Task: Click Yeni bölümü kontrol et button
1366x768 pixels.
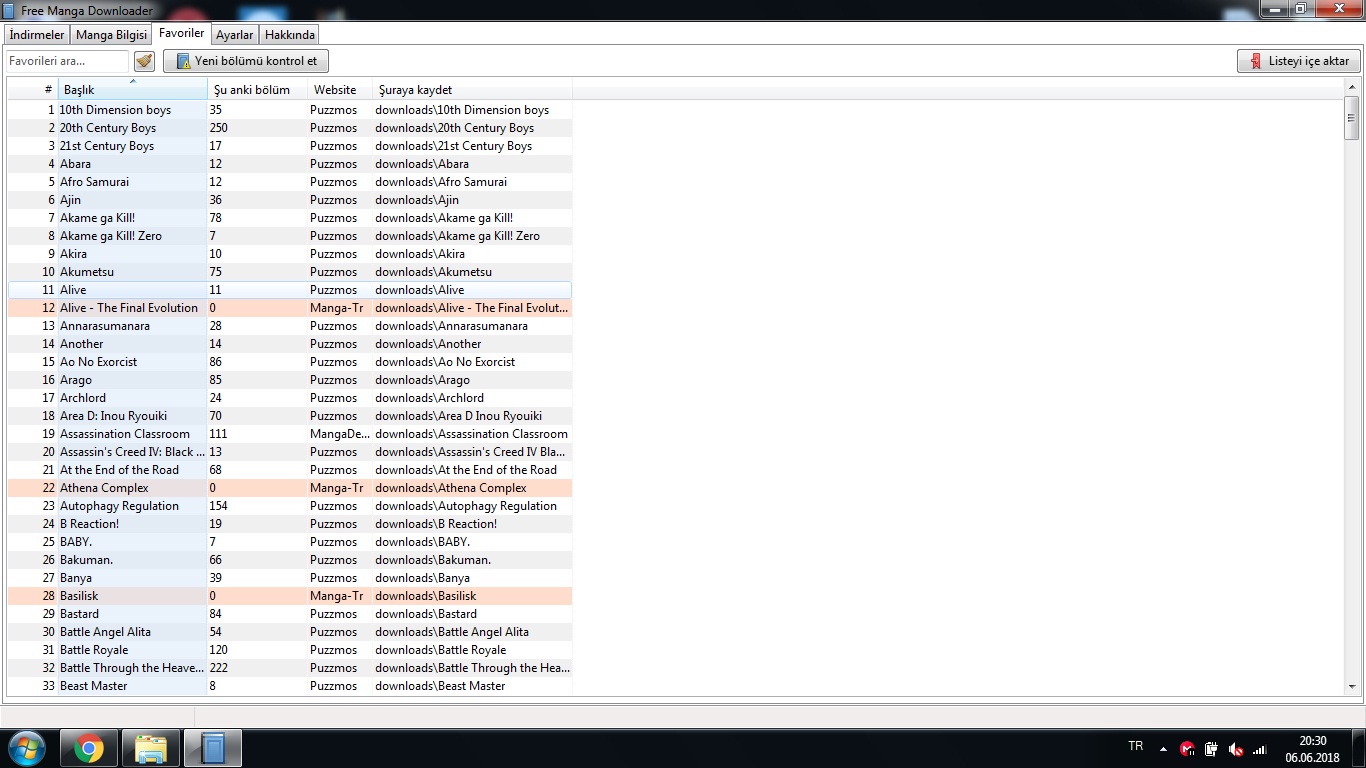Action: coord(246,61)
